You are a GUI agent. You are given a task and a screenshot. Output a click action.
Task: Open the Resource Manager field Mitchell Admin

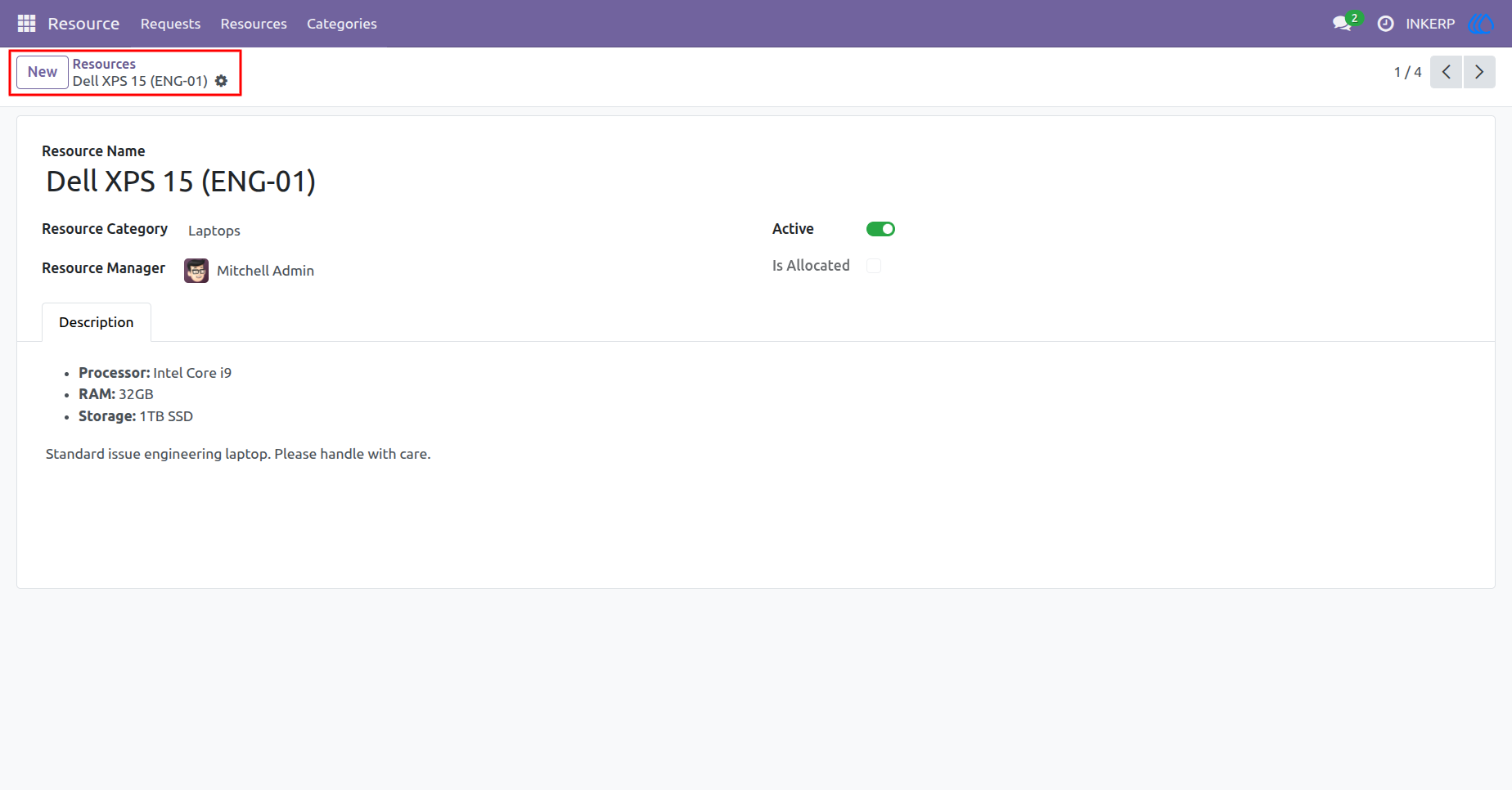[265, 271]
